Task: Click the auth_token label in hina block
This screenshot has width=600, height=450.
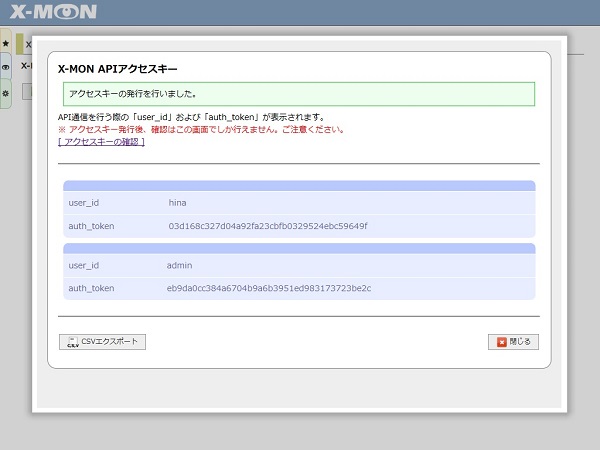Action: coord(91,226)
